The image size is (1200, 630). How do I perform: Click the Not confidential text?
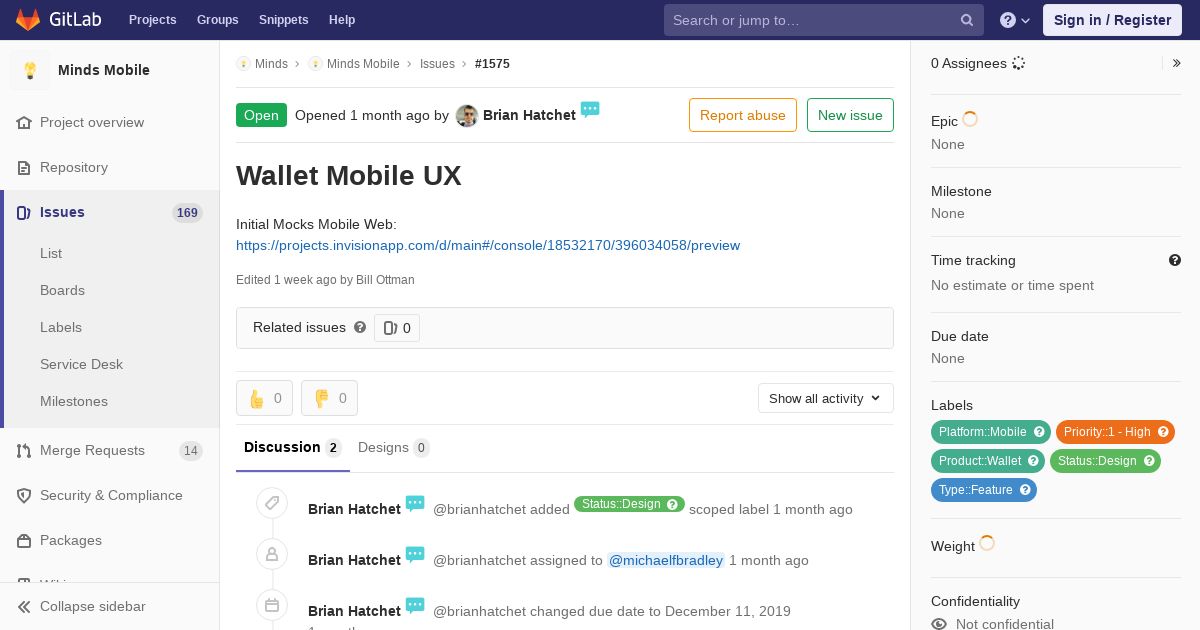1005,624
